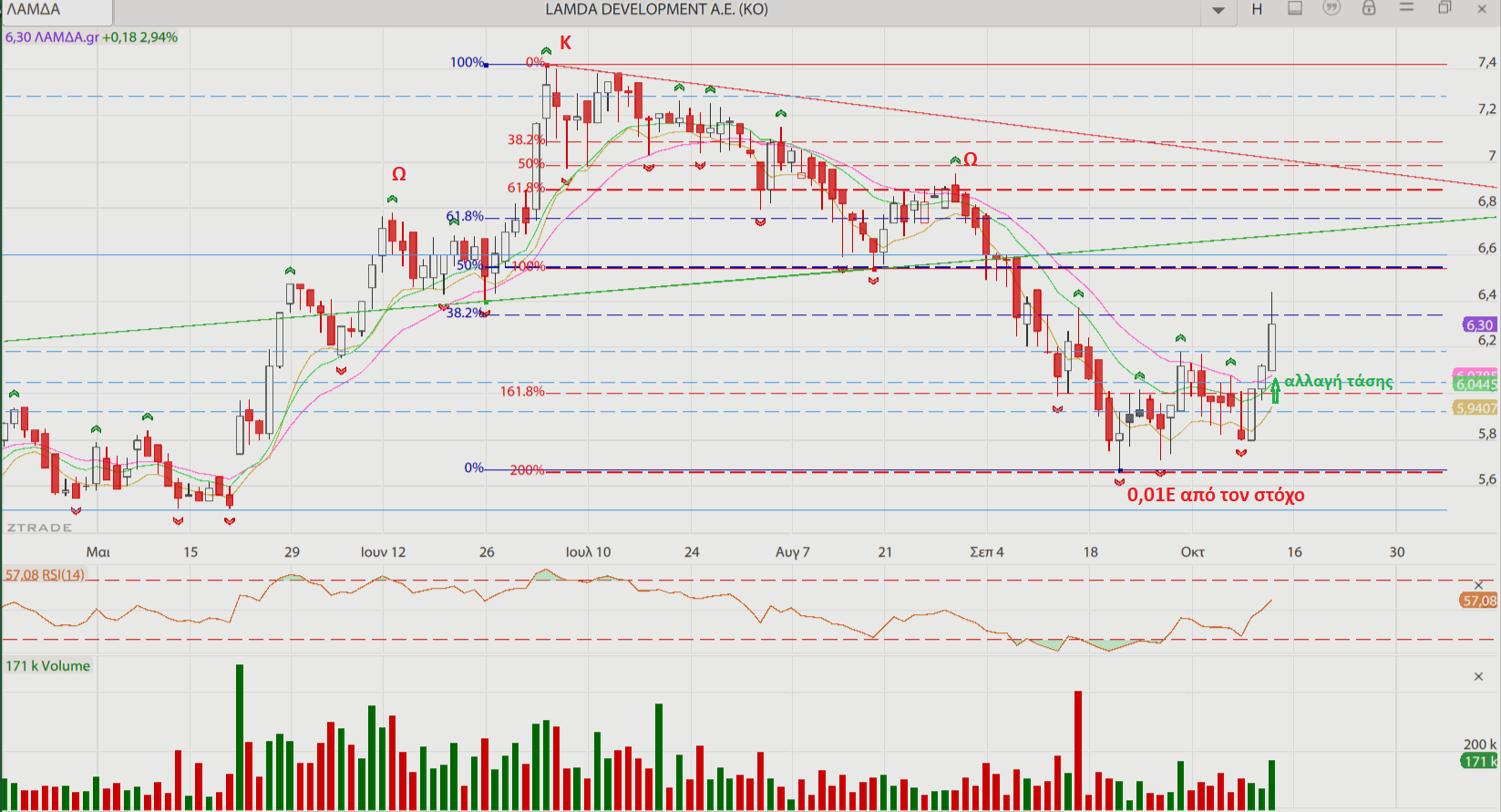This screenshot has width=1501, height=812.
Task: Select the blue 100% Fibonacci label at top
Action: tap(467, 62)
